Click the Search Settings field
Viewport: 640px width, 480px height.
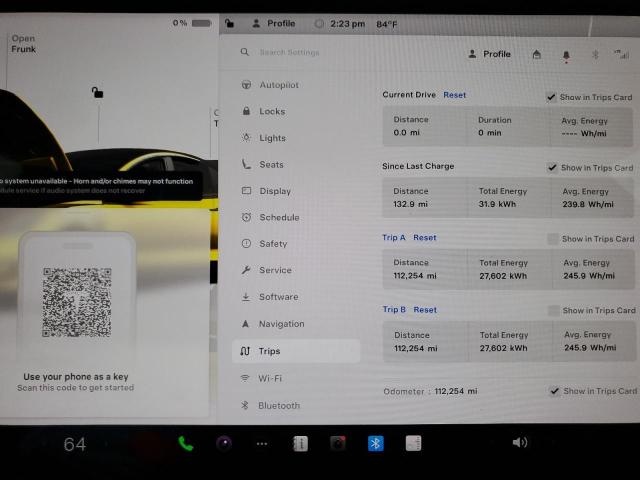tap(289, 52)
